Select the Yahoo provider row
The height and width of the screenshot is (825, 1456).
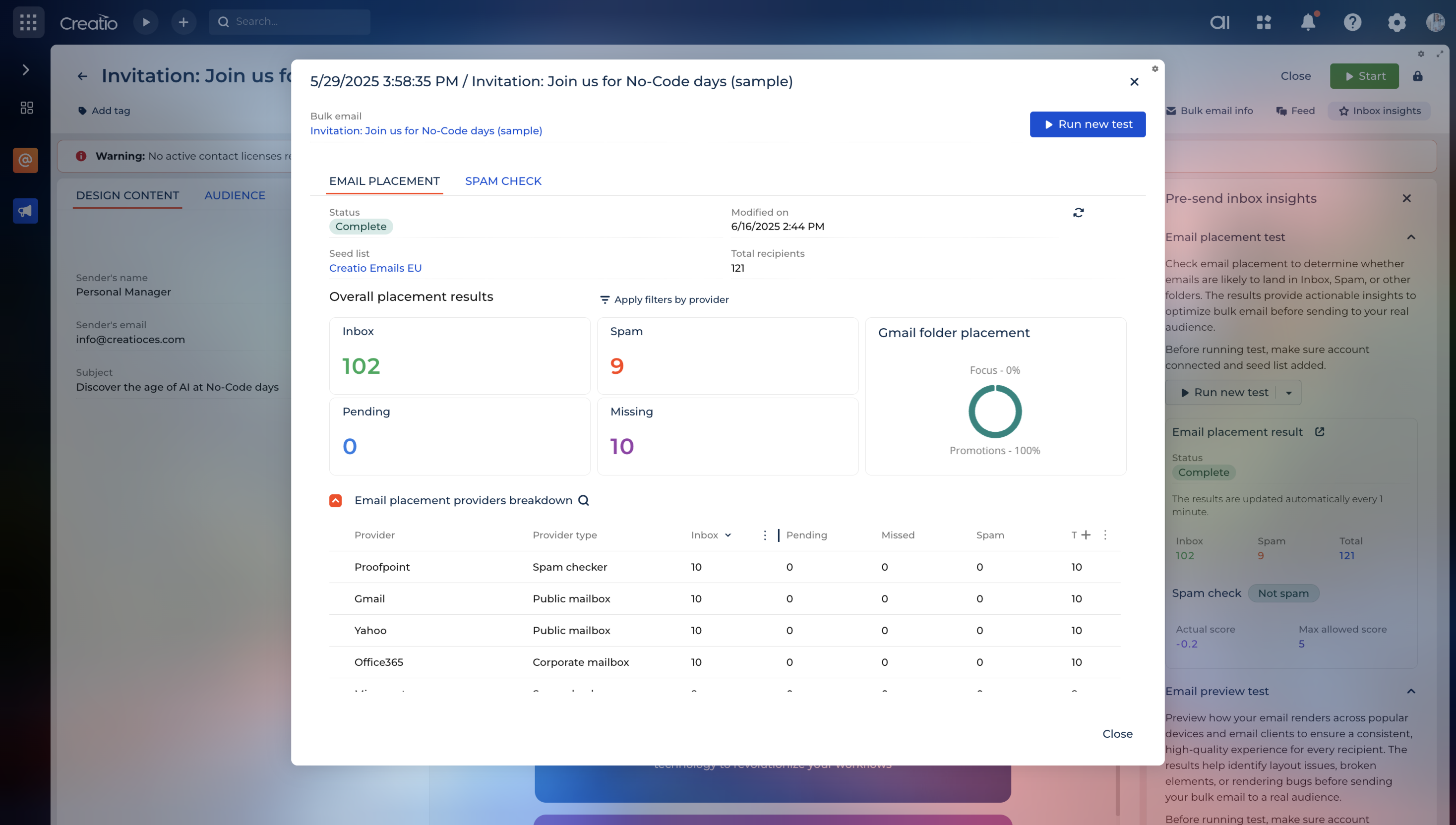725,630
